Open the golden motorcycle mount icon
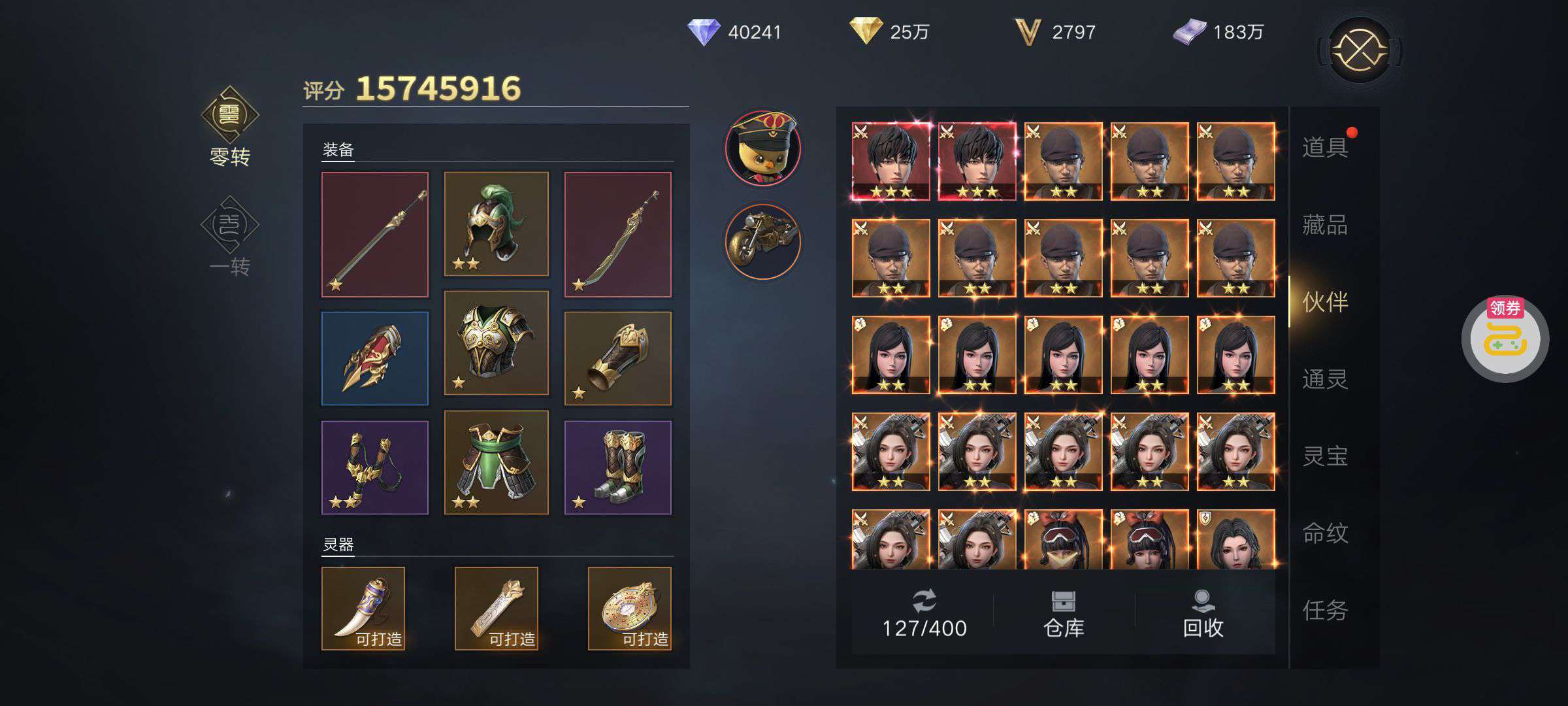The image size is (1568, 706). pyautogui.click(x=762, y=242)
